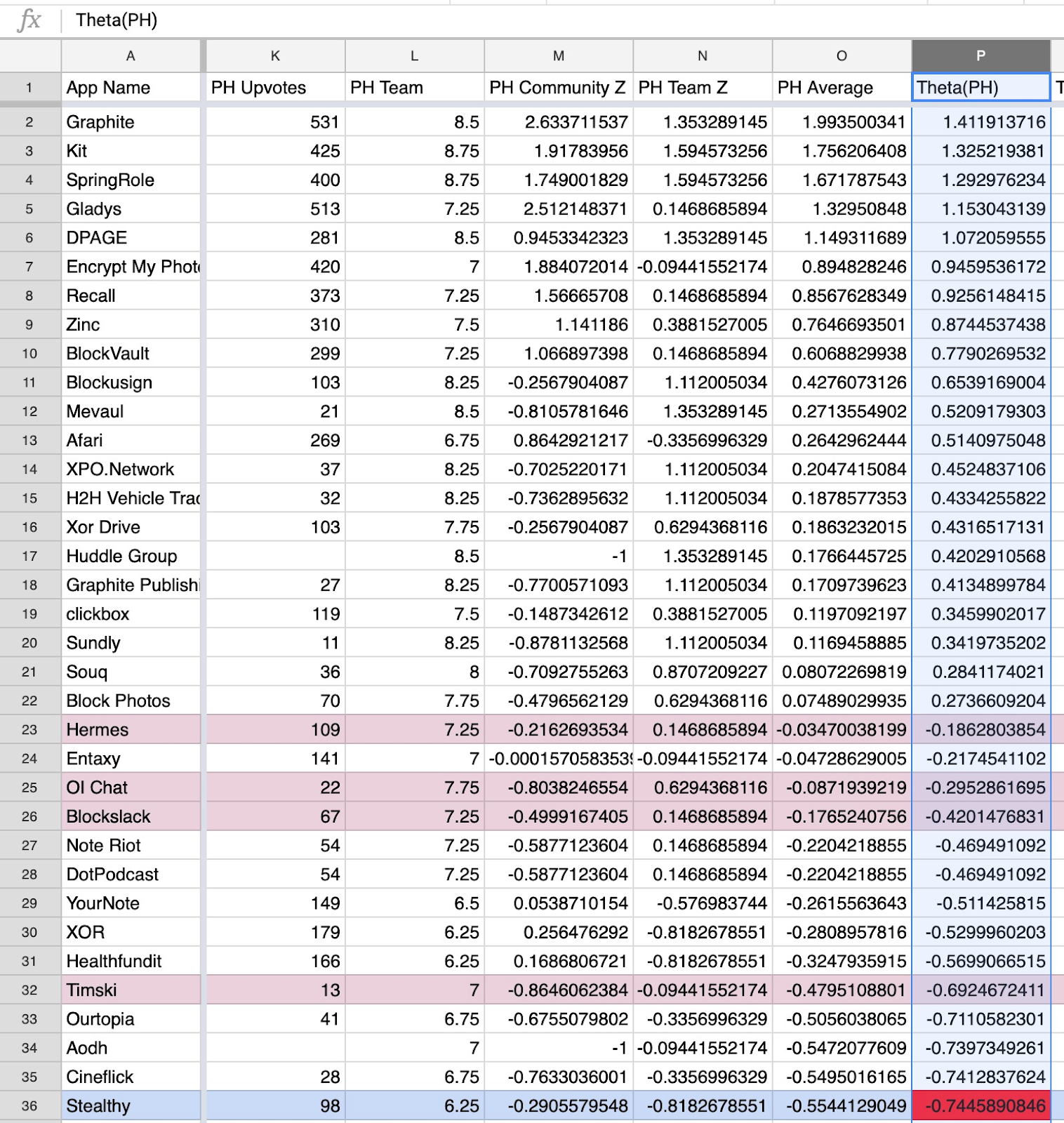Select the Encrypt My Photo cell
The height and width of the screenshot is (1123, 1064).
click(x=131, y=267)
